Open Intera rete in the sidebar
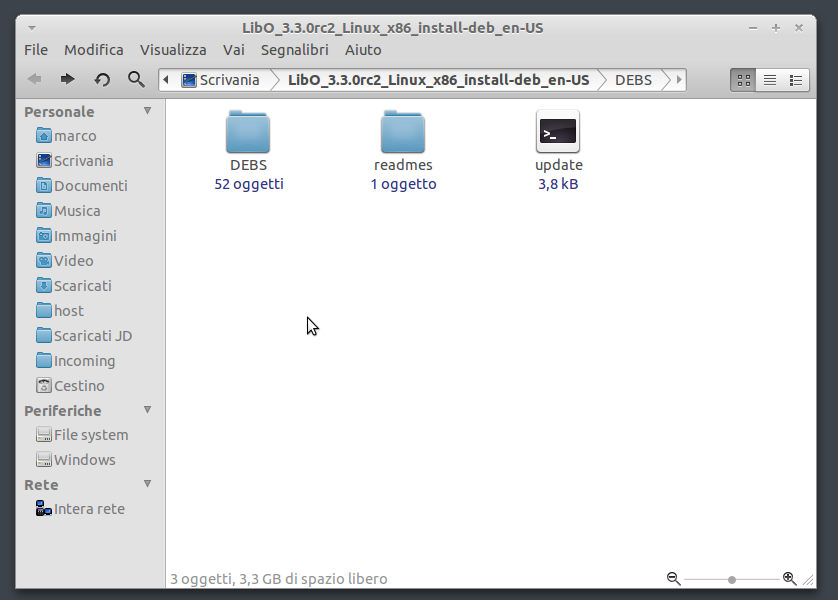 pyautogui.click(x=80, y=509)
